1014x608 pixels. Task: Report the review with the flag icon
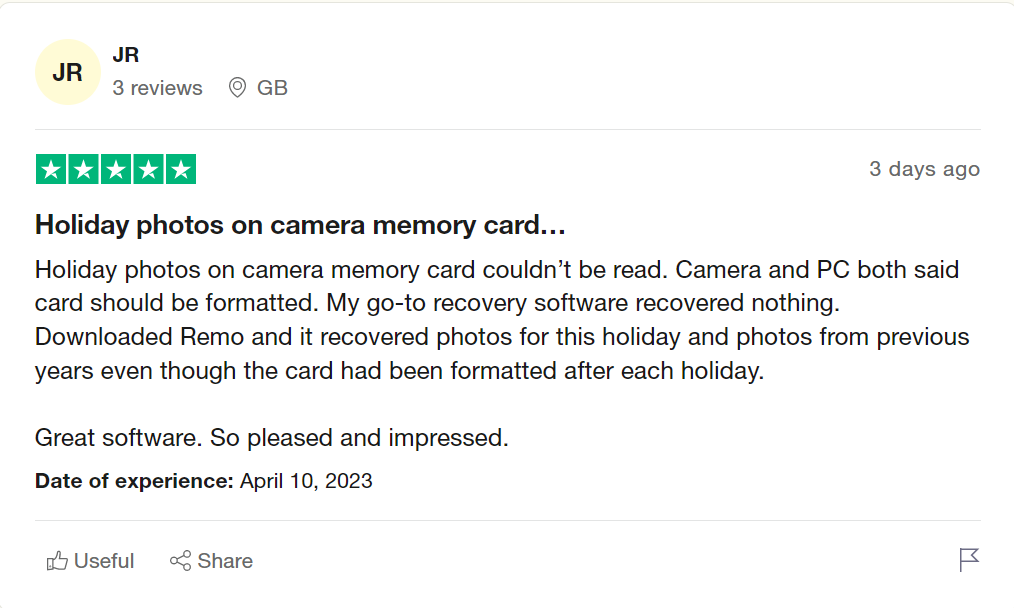click(969, 560)
